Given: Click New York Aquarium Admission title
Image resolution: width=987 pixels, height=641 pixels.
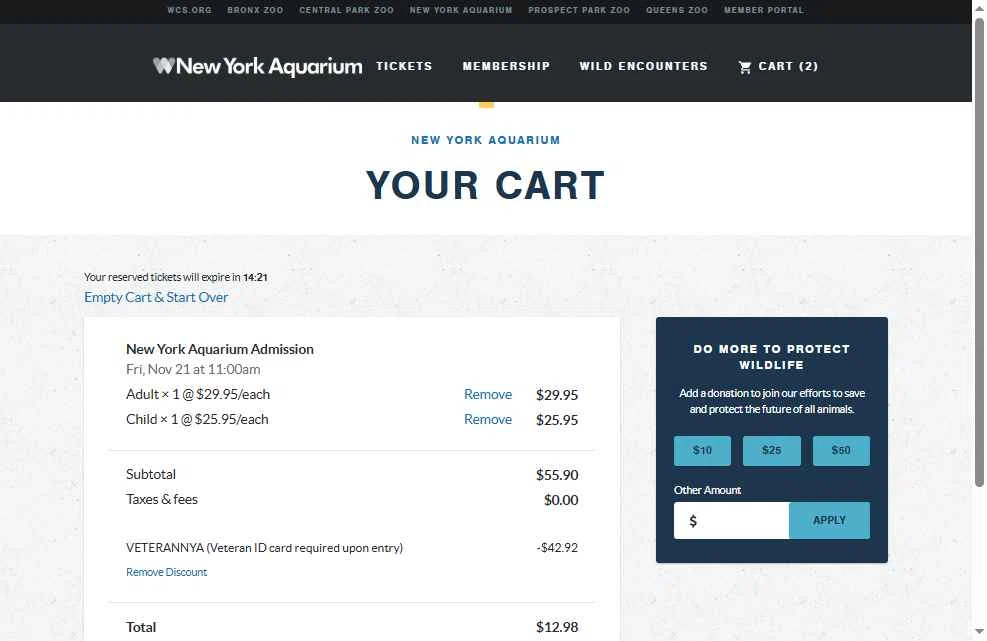Looking at the screenshot, I should (x=220, y=349).
